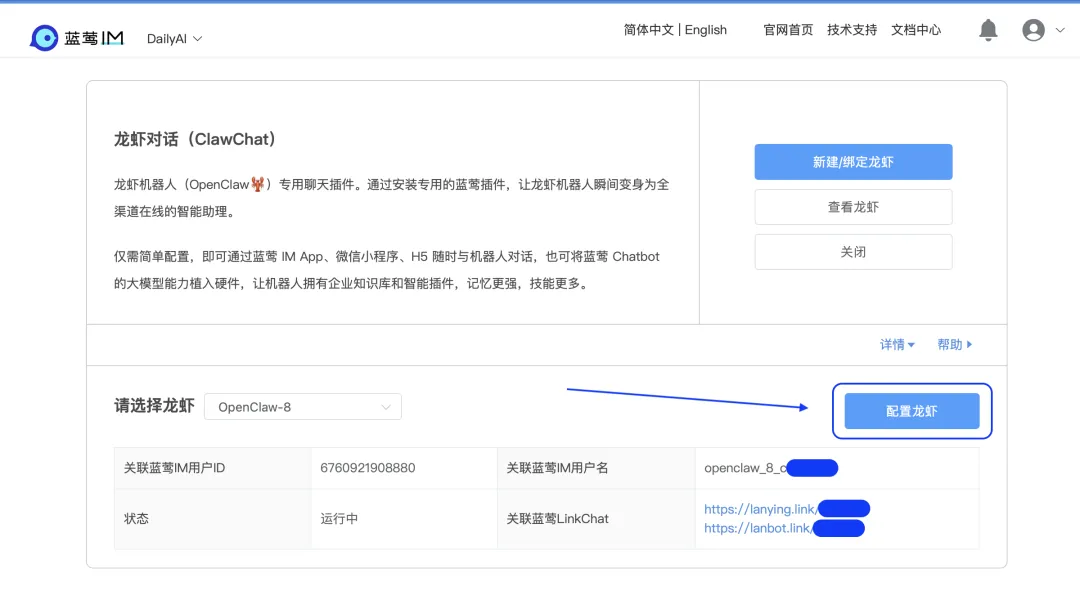This screenshot has width=1080, height=591.
Task: Click the user avatar icon
Action: tap(1033, 30)
